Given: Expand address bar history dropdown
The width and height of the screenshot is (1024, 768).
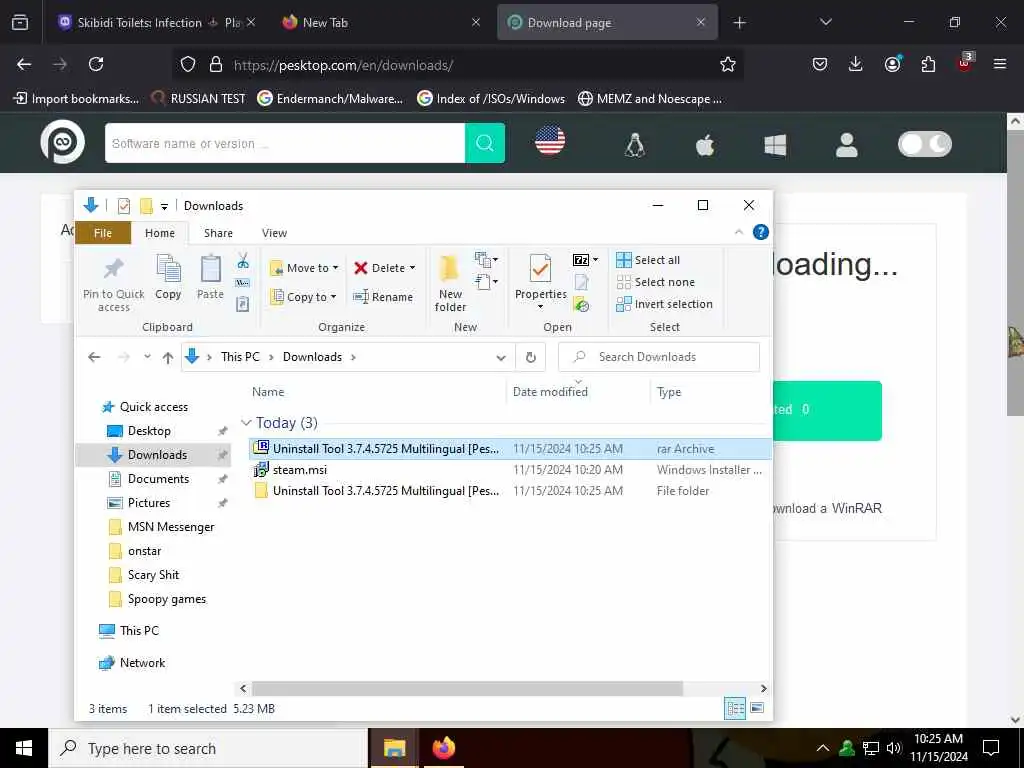Looking at the screenshot, I should (501, 357).
